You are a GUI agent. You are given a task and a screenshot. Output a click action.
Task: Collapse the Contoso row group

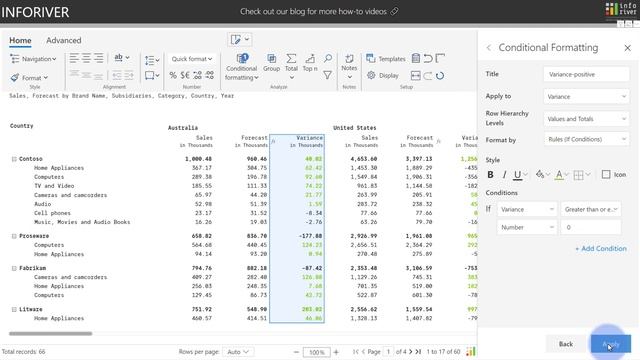coord(14,159)
